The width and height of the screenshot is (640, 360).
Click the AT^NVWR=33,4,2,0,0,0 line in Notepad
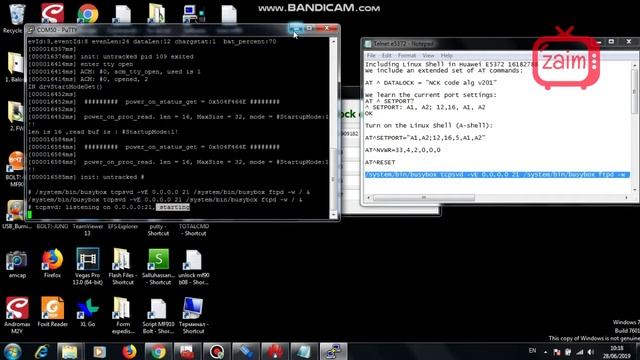click(x=403, y=150)
